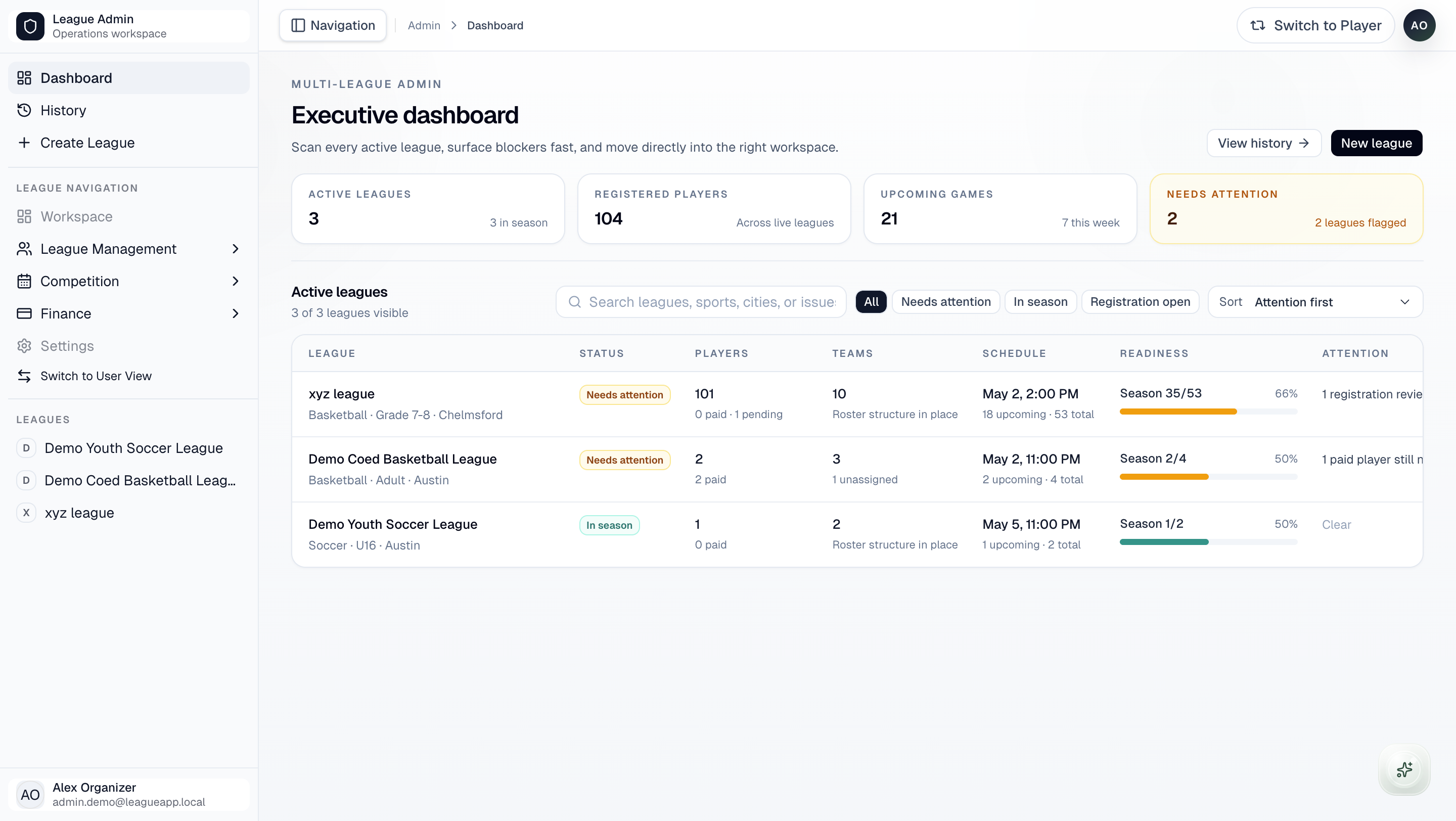Image resolution: width=1456 pixels, height=821 pixels.
Task: Focus the Search leagues input field
Action: pos(701,302)
